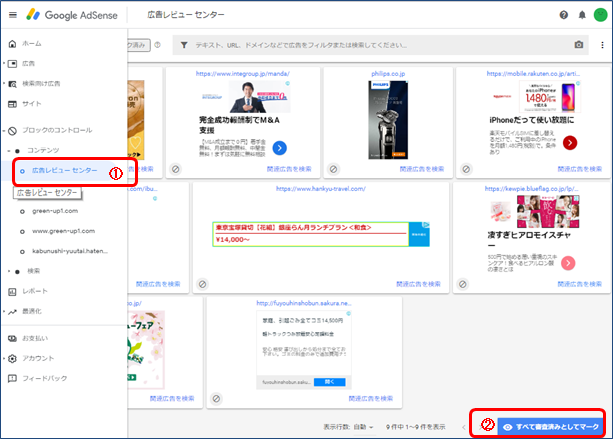Open the hamburger main menu
Image resolution: width=613 pixels, height=439 pixels.
point(13,15)
